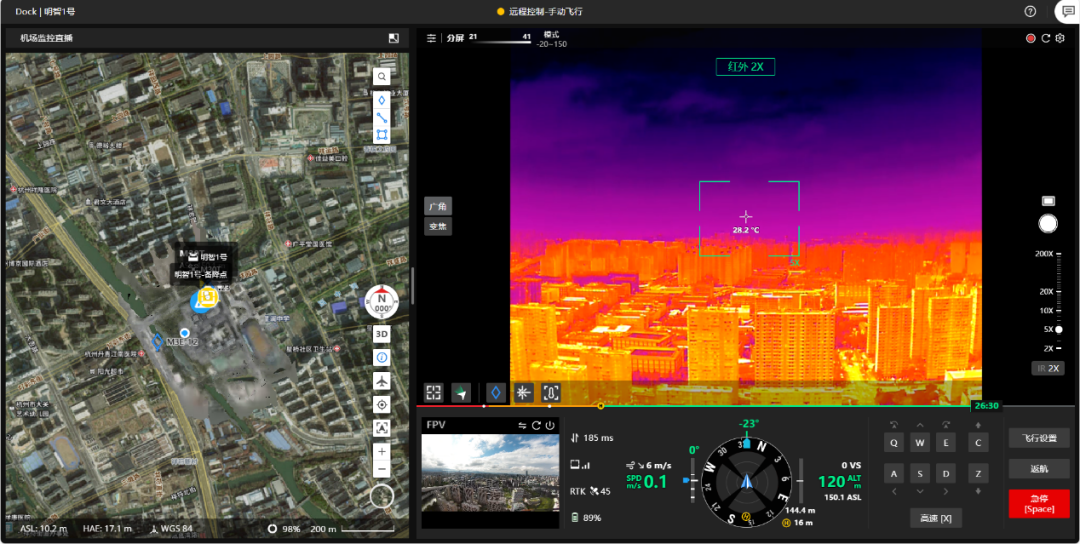Switch to 广角 wide camera
Screen dimensions: 1080x544
(x=438, y=207)
